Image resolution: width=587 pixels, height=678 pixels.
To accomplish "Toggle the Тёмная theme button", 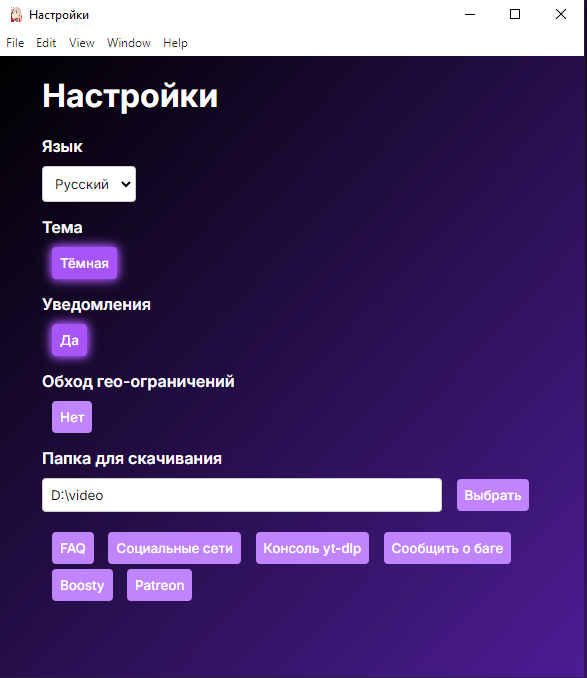I will coord(84,263).
